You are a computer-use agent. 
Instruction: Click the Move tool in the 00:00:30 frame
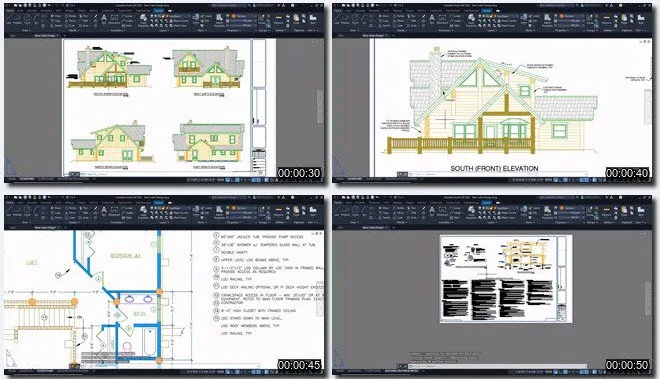pyautogui.click(x=56, y=16)
